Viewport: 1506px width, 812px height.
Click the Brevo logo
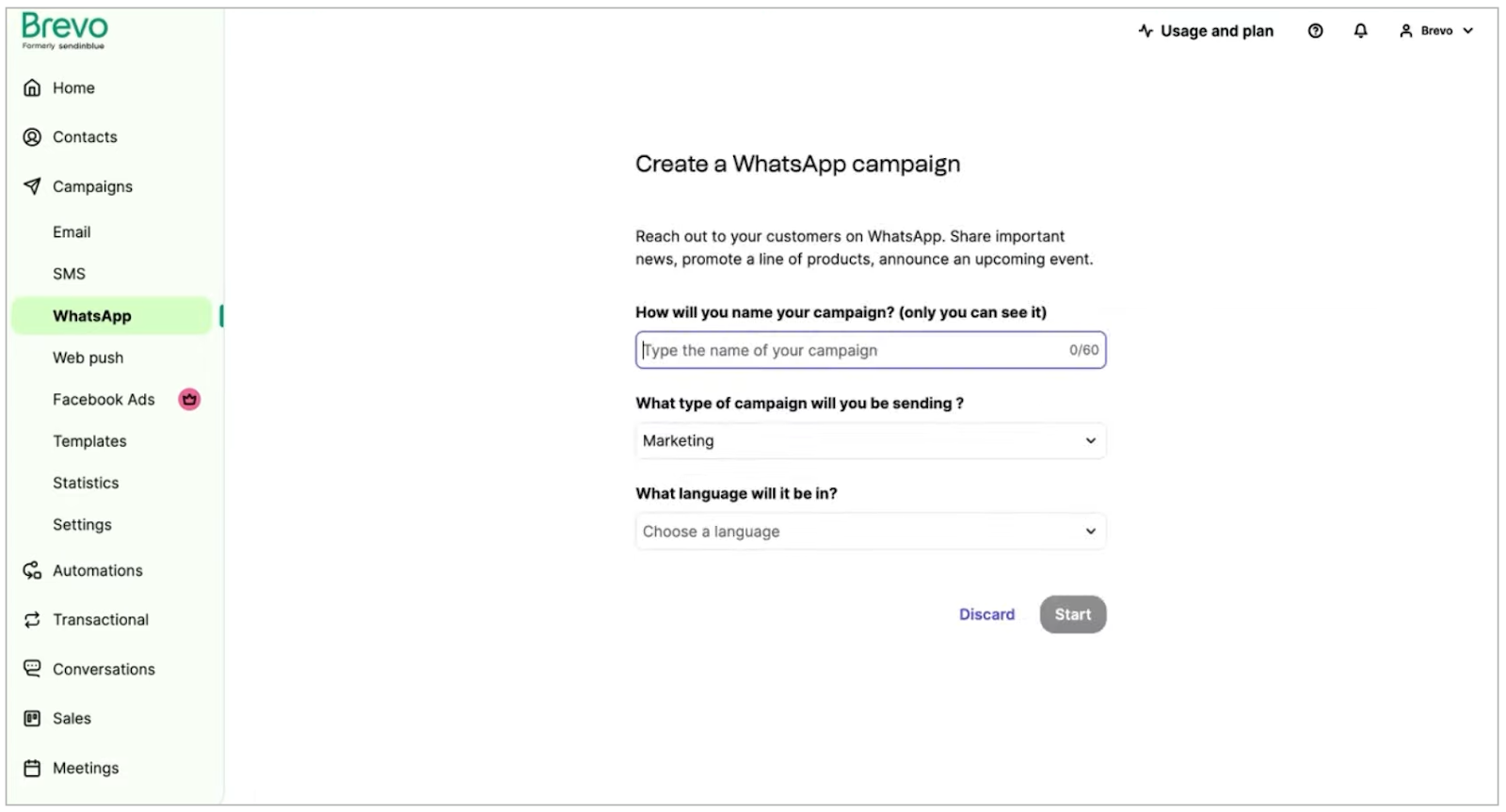[64, 30]
